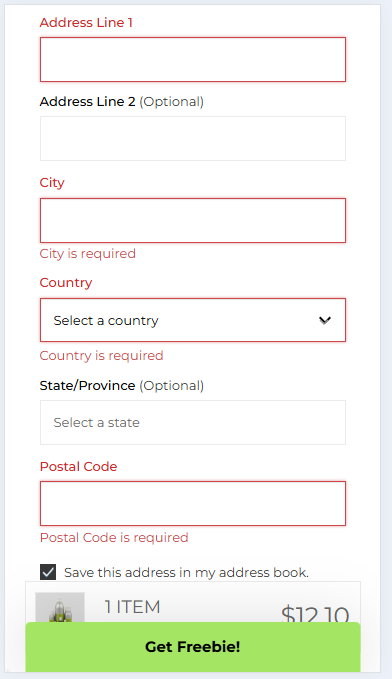
Task: Click the Country is required error message
Action: (101, 356)
